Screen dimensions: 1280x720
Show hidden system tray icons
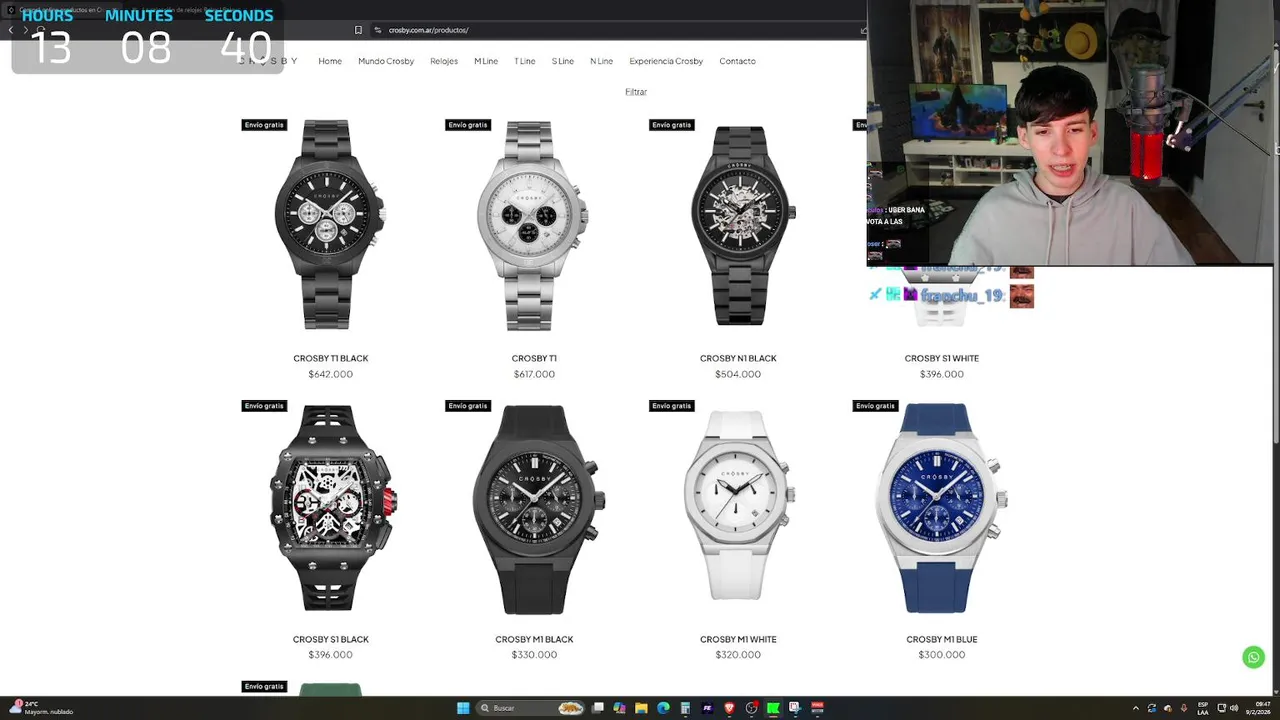pos(1136,708)
